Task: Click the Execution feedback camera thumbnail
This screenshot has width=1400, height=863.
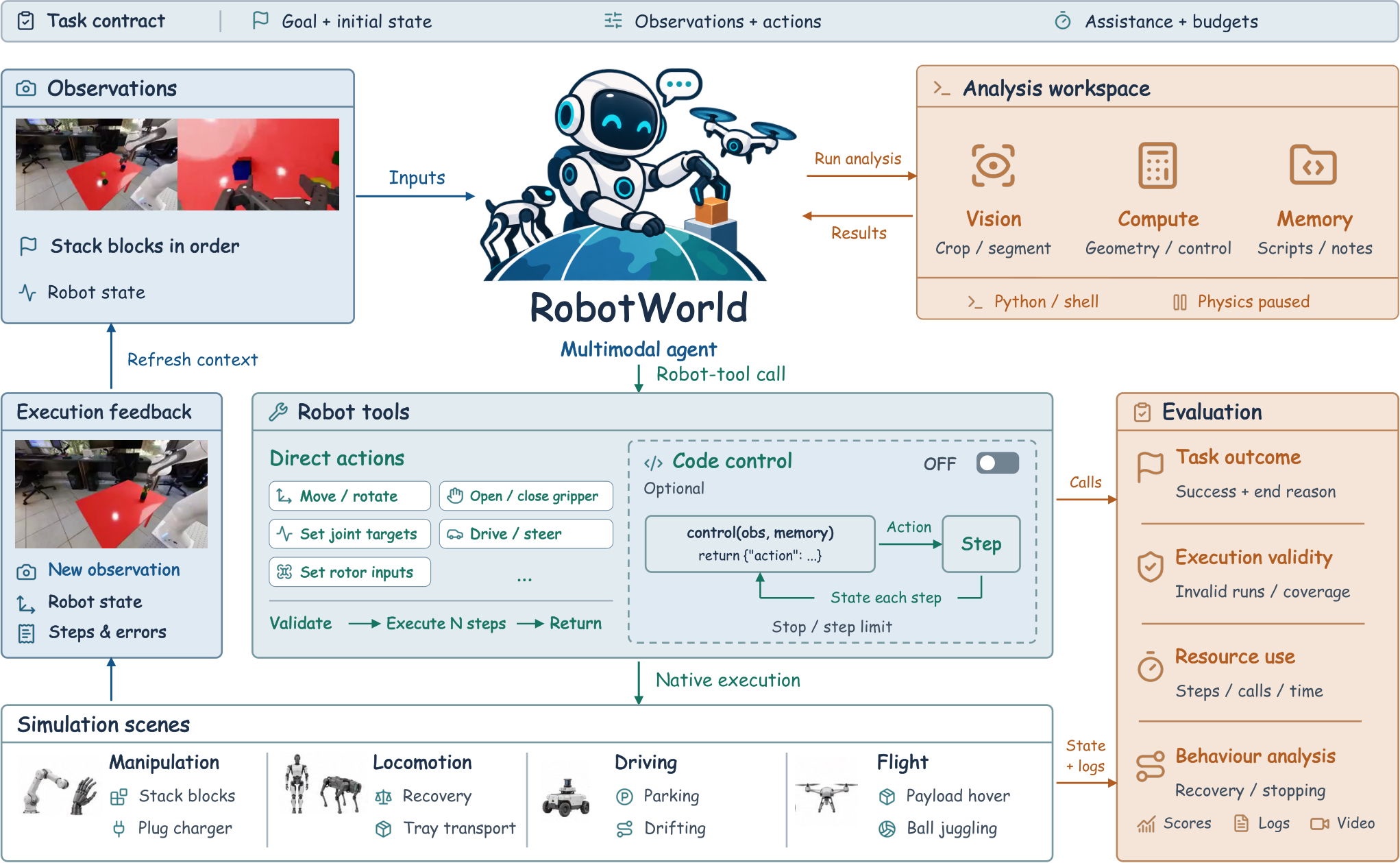Action: coord(112,494)
